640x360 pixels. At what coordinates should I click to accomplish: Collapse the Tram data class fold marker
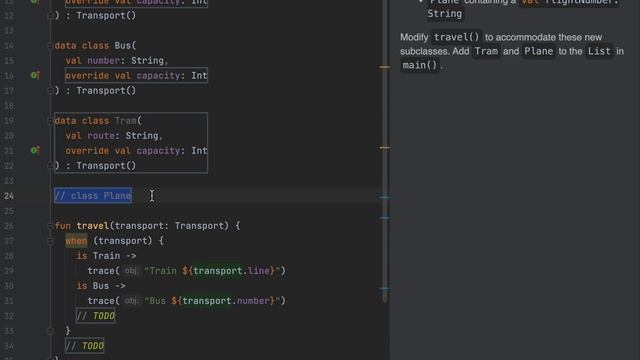50,120
